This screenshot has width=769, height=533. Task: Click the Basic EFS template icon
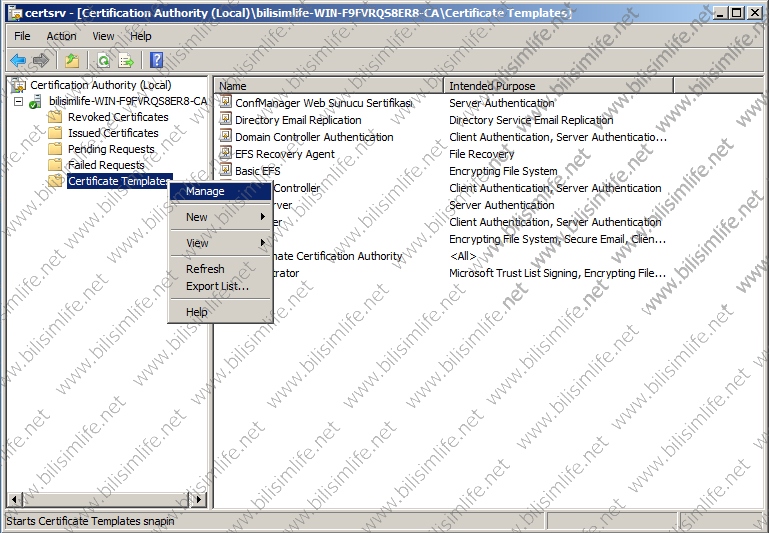coord(226,170)
